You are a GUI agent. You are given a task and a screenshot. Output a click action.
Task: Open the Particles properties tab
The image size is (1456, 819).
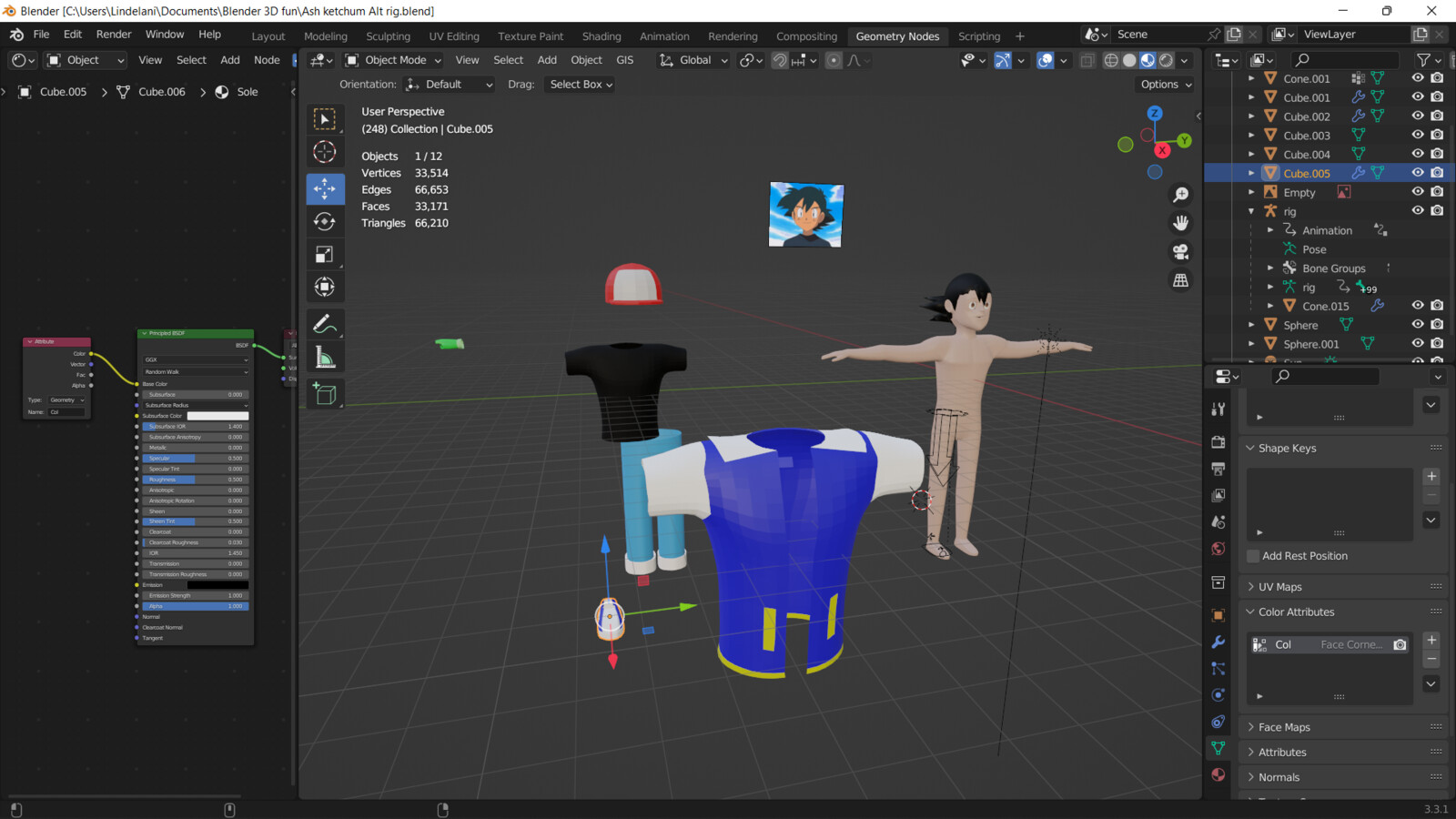tap(1218, 669)
